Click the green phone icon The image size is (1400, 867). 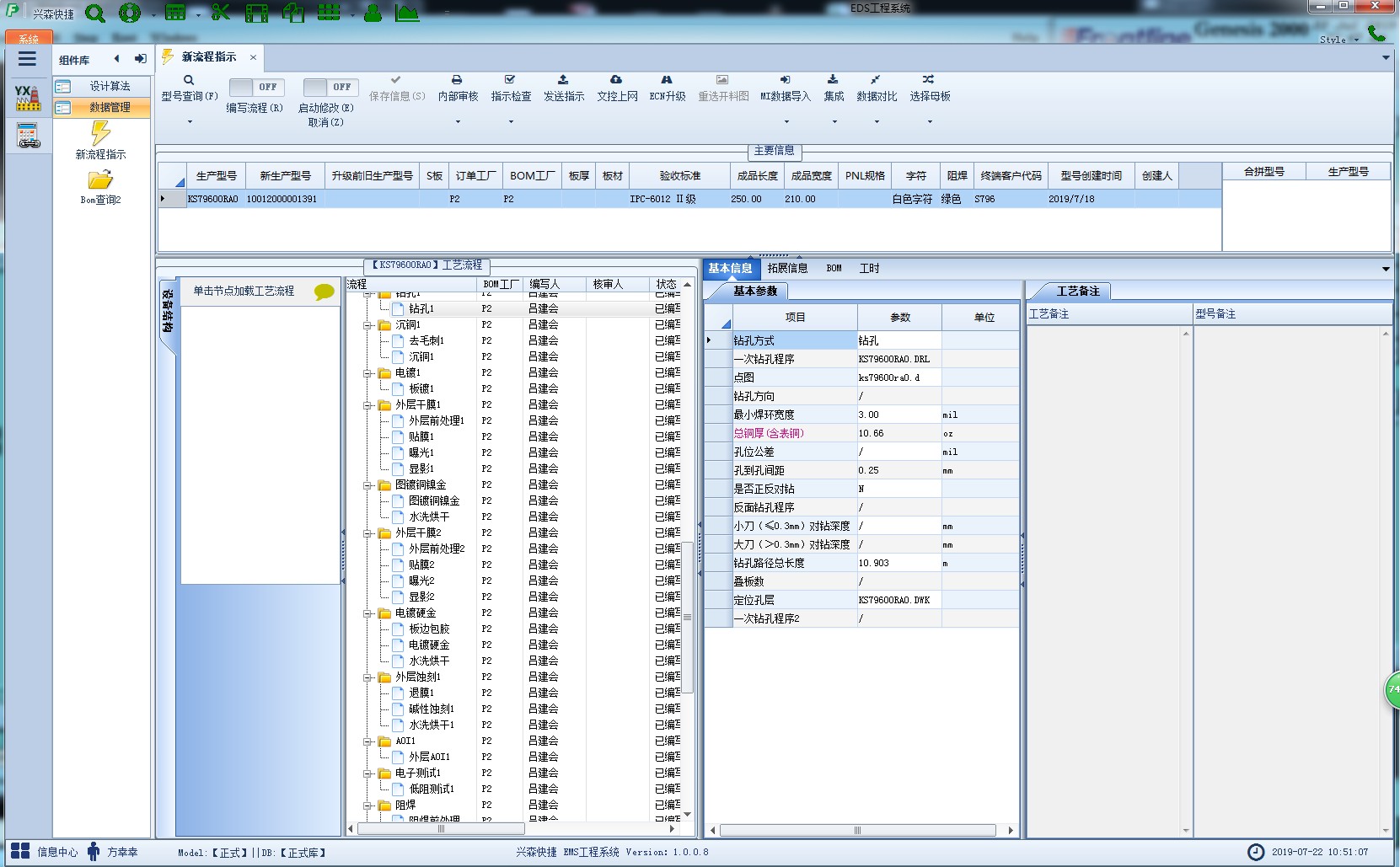click(1376, 34)
